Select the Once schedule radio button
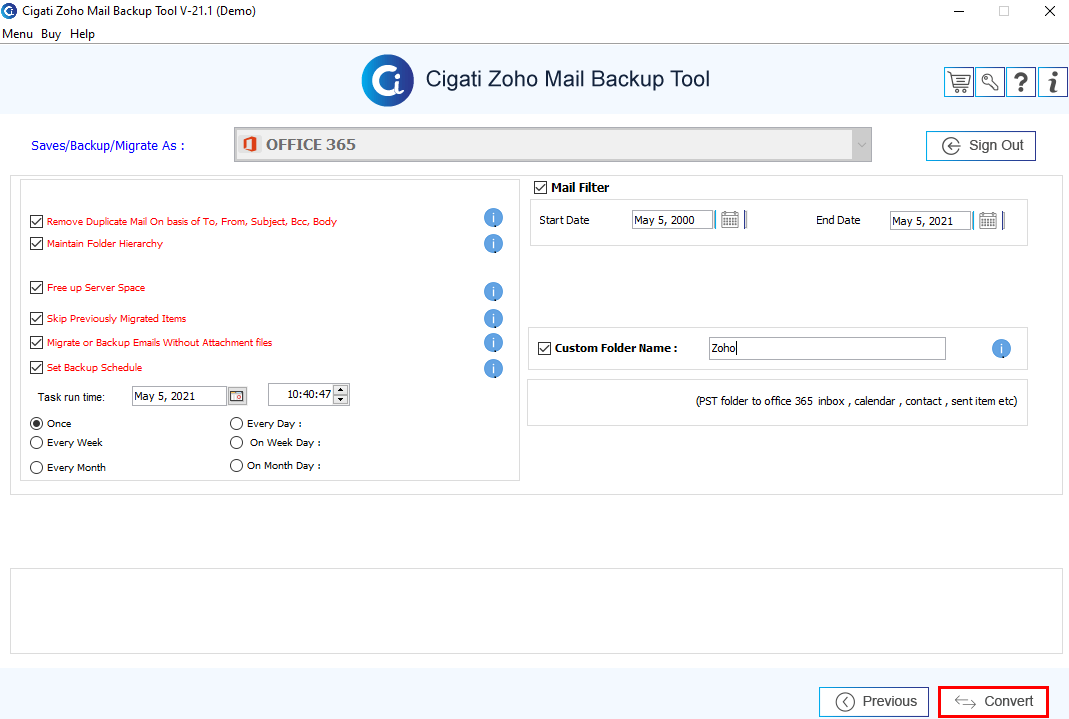 pos(37,423)
